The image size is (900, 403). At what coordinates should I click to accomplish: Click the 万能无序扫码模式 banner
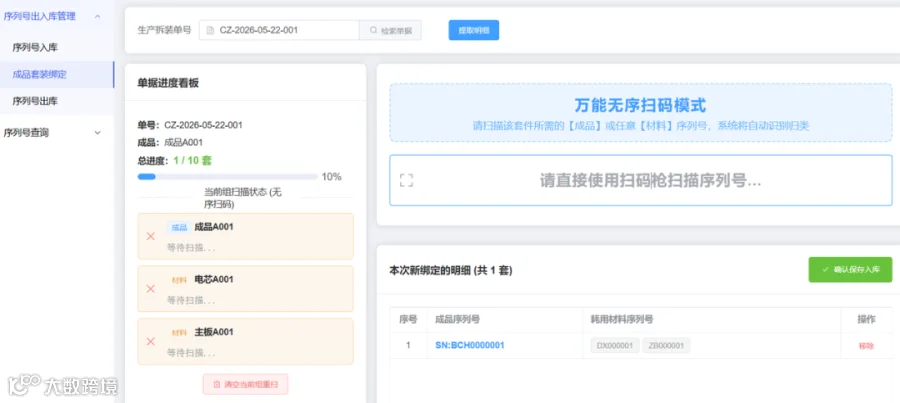tap(641, 113)
